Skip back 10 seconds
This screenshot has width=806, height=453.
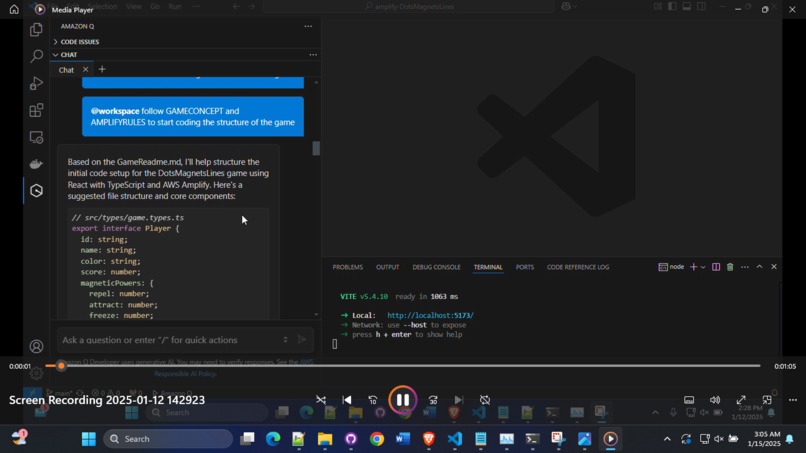coord(373,400)
